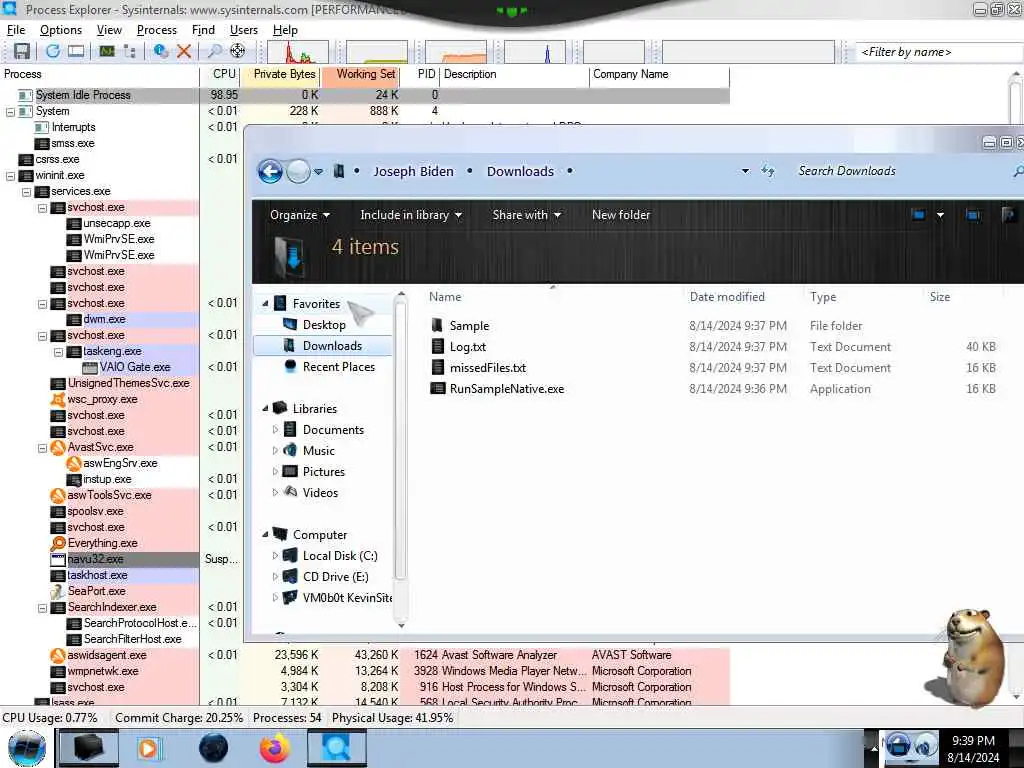Click the physical memory mini graph
The width and height of the screenshot is (1024, 768).
[x=456, y=52]
